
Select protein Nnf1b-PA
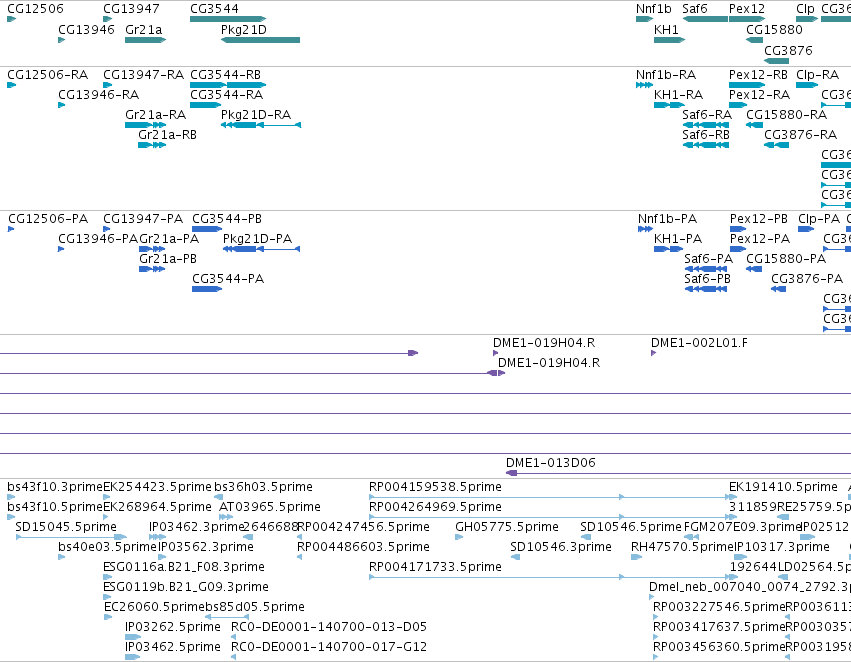(x=668, y=219)
